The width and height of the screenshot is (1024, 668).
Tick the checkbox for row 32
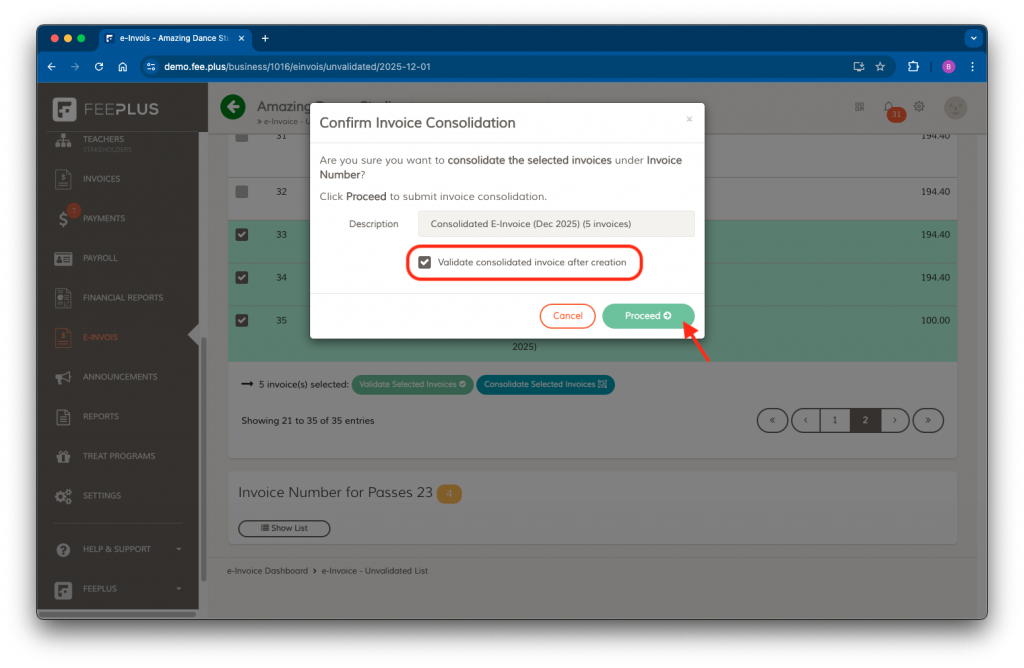click(x=242, y=191)
